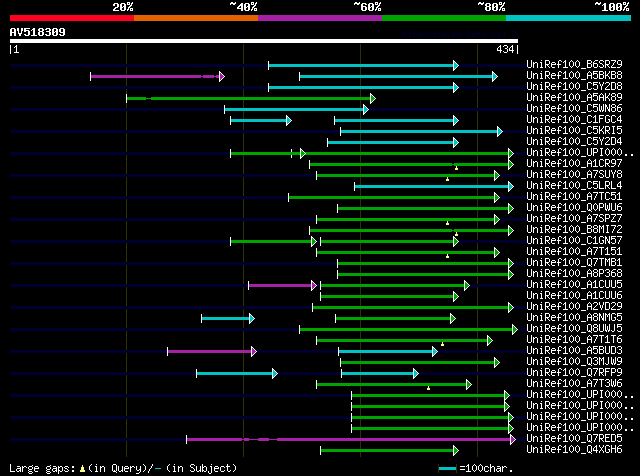Click the yellow gap marker under A7T1T6 bar

pyautogui.click(x=442, y=344)
